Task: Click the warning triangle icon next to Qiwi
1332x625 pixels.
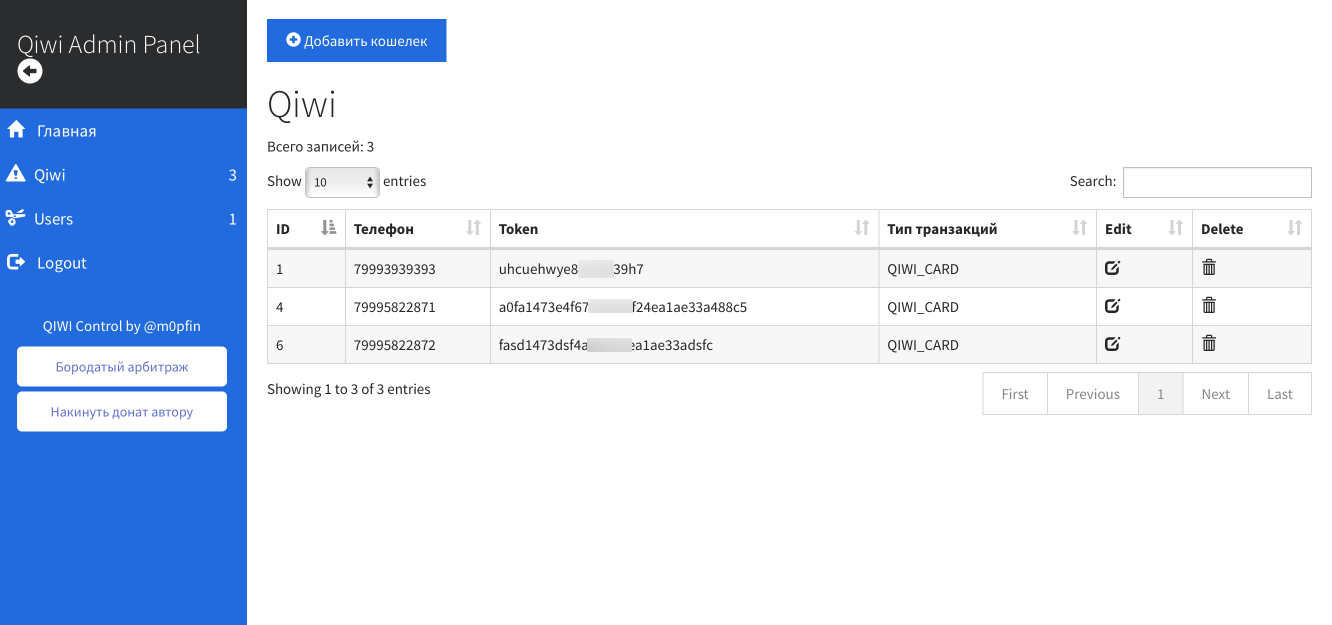Action: (x=15, y=174)
